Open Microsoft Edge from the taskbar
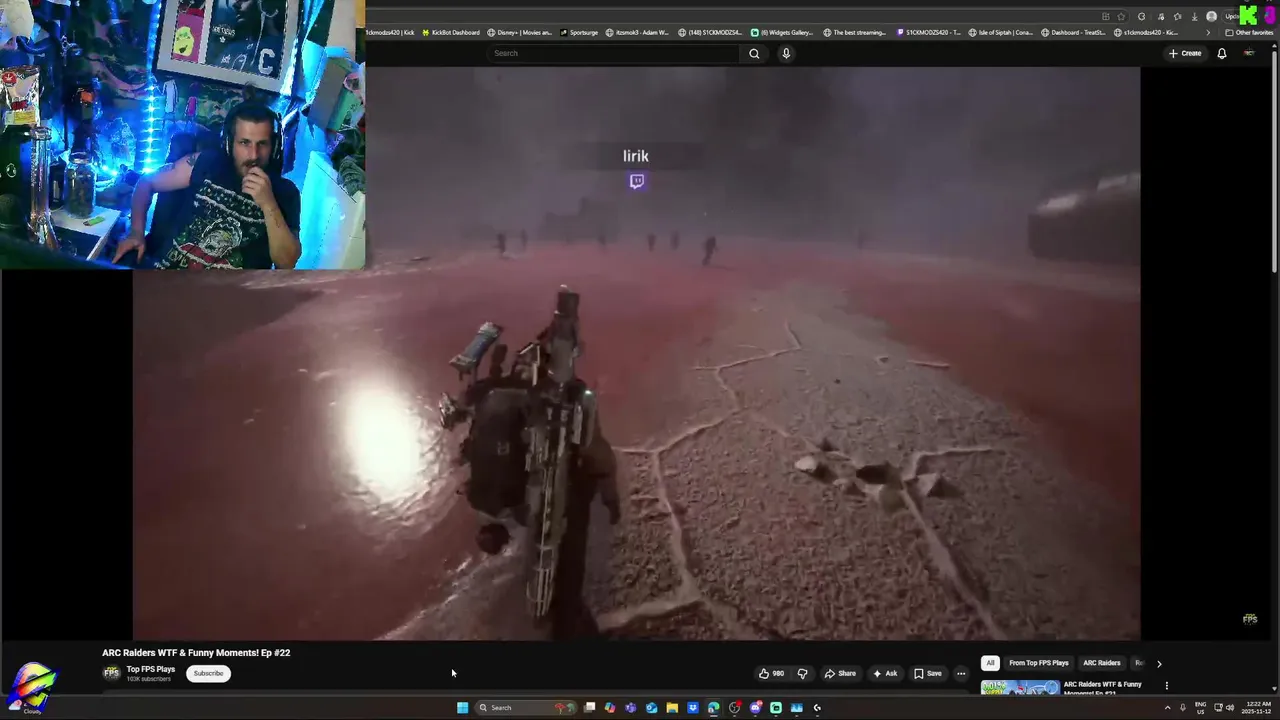The image size is (1280, 720). 713,708
